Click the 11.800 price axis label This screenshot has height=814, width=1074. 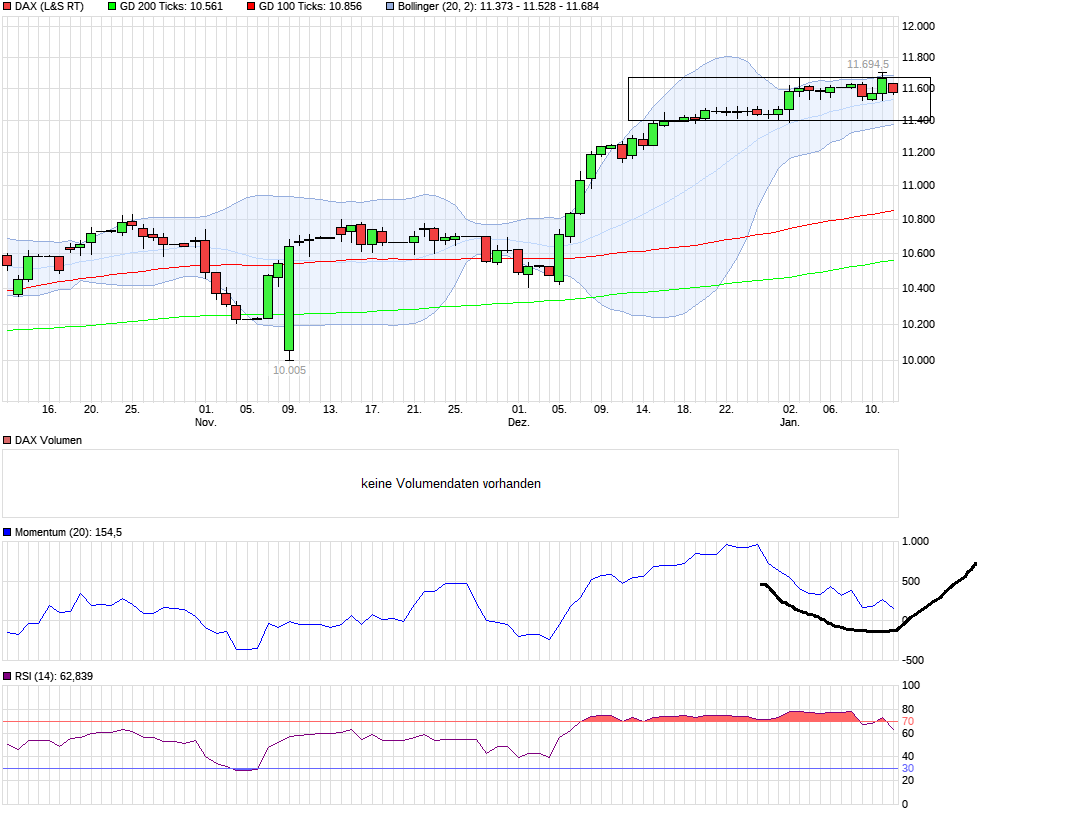(x=918, y=58)
